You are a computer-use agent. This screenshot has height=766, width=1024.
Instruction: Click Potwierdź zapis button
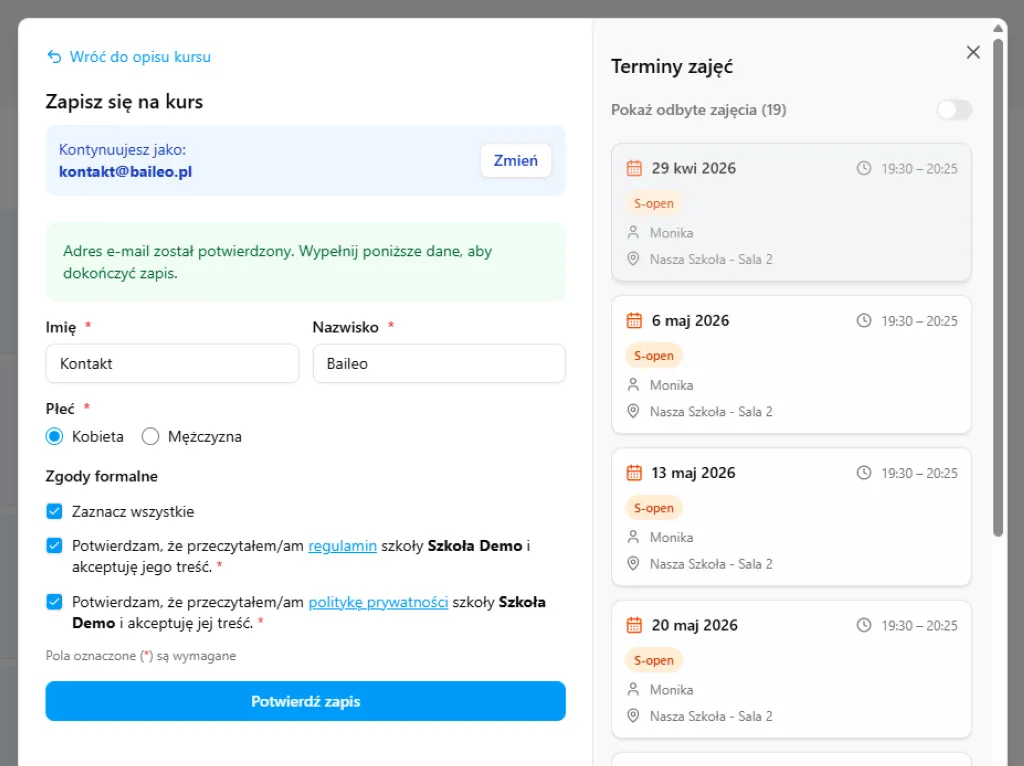click(306, 701)
